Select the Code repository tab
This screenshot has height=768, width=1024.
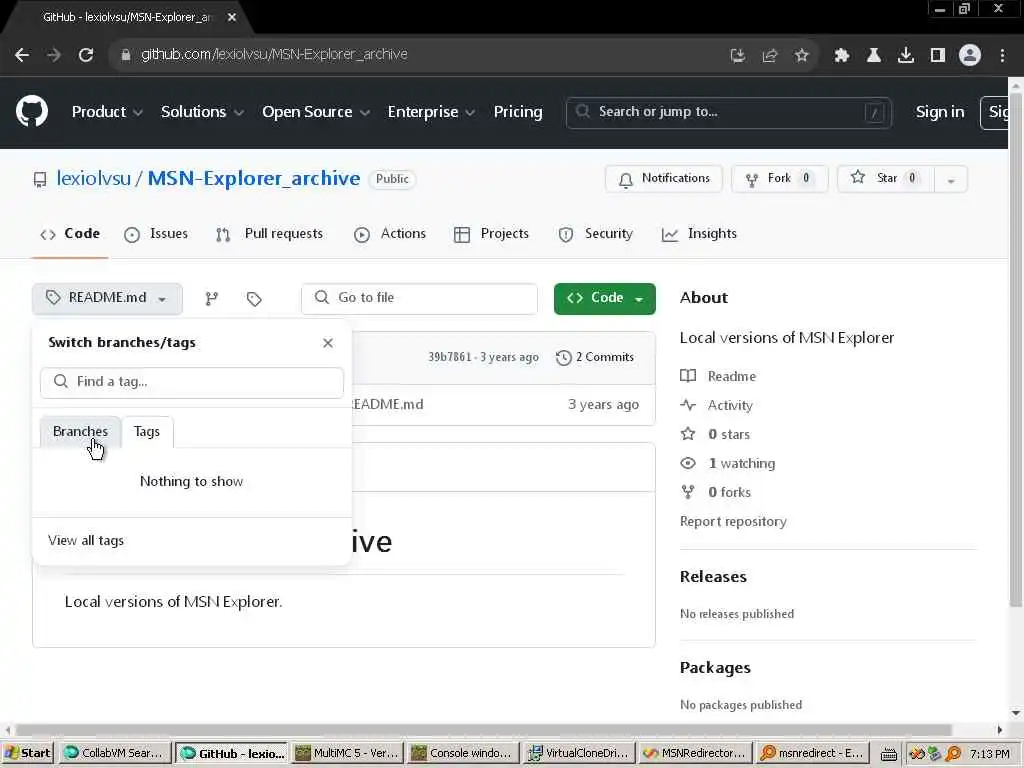tap(70, 234)
